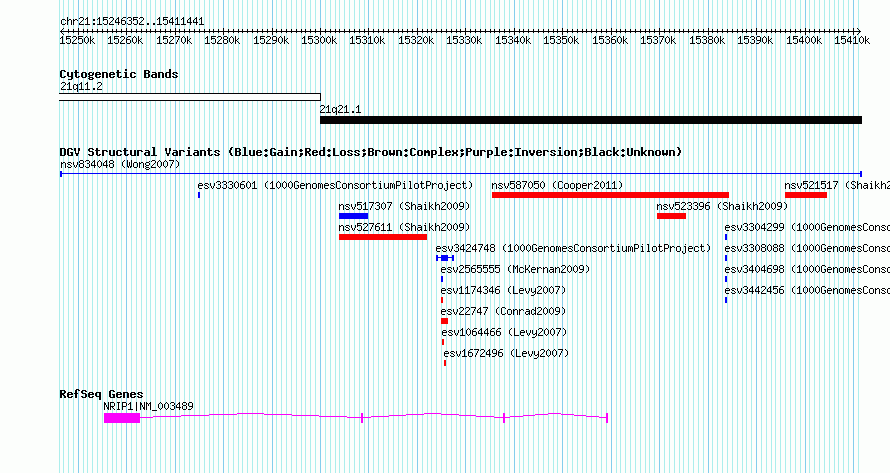
Task: Click the red nsv587050 loss bar
Action: tap(610, 195)
